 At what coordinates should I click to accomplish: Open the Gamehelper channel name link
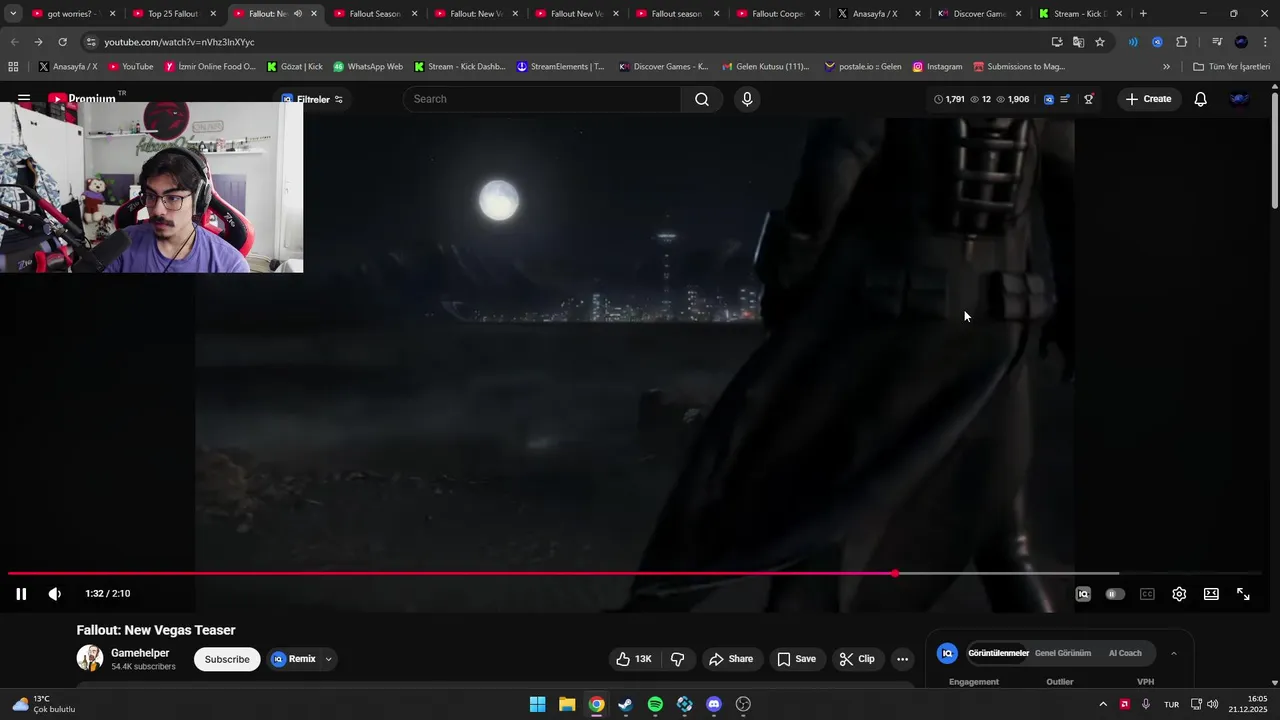point(140,653)
